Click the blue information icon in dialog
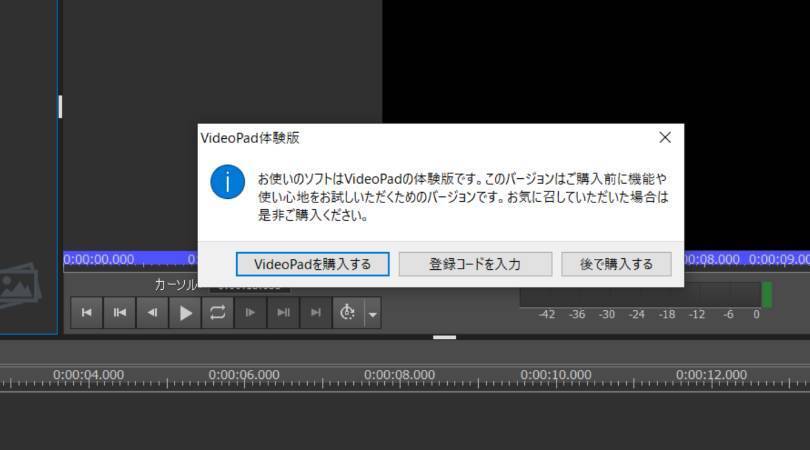Image resolution: width=810 pixels, height=450 pixels. (227, 182)
